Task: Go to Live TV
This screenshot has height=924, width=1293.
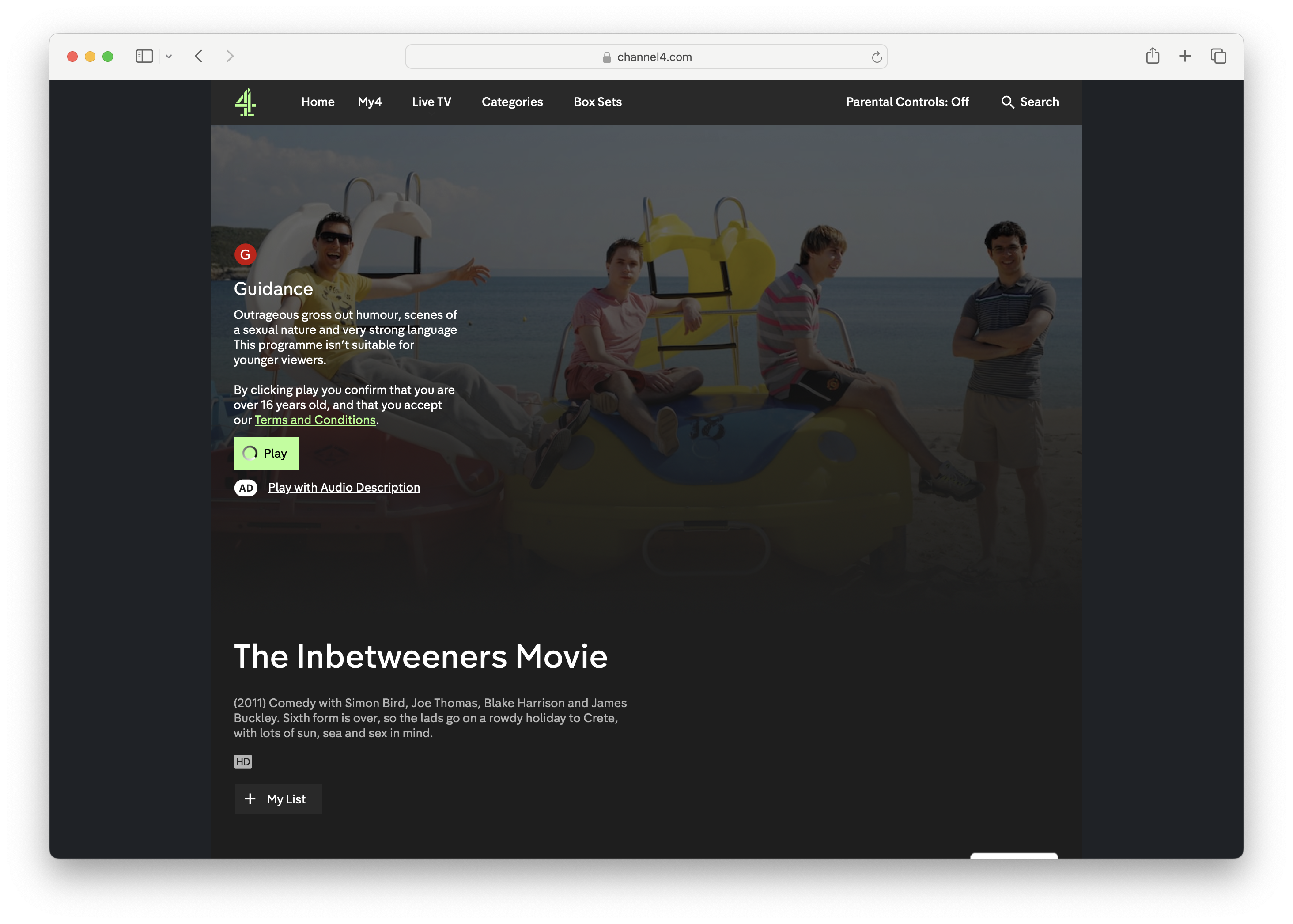Action: coord(432,102)
